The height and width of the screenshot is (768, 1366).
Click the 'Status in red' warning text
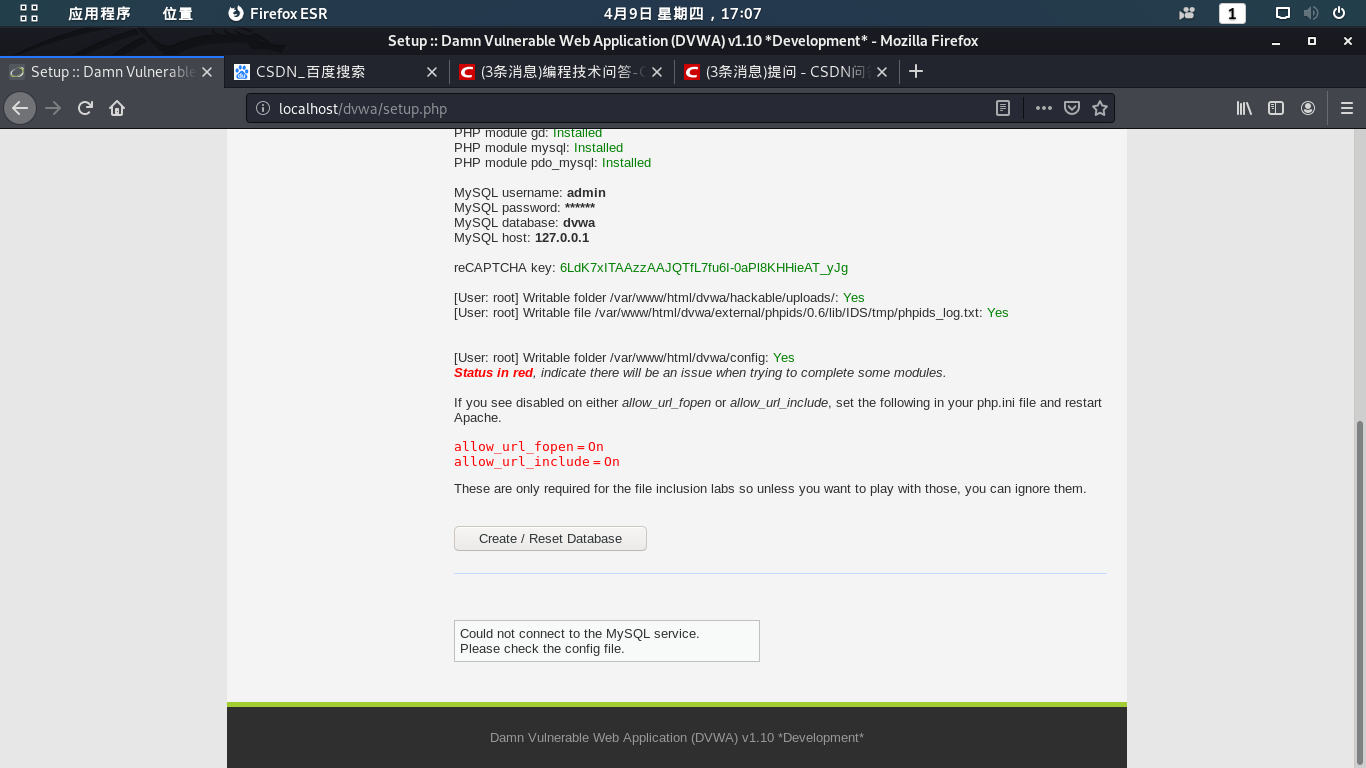coord(493,372)
